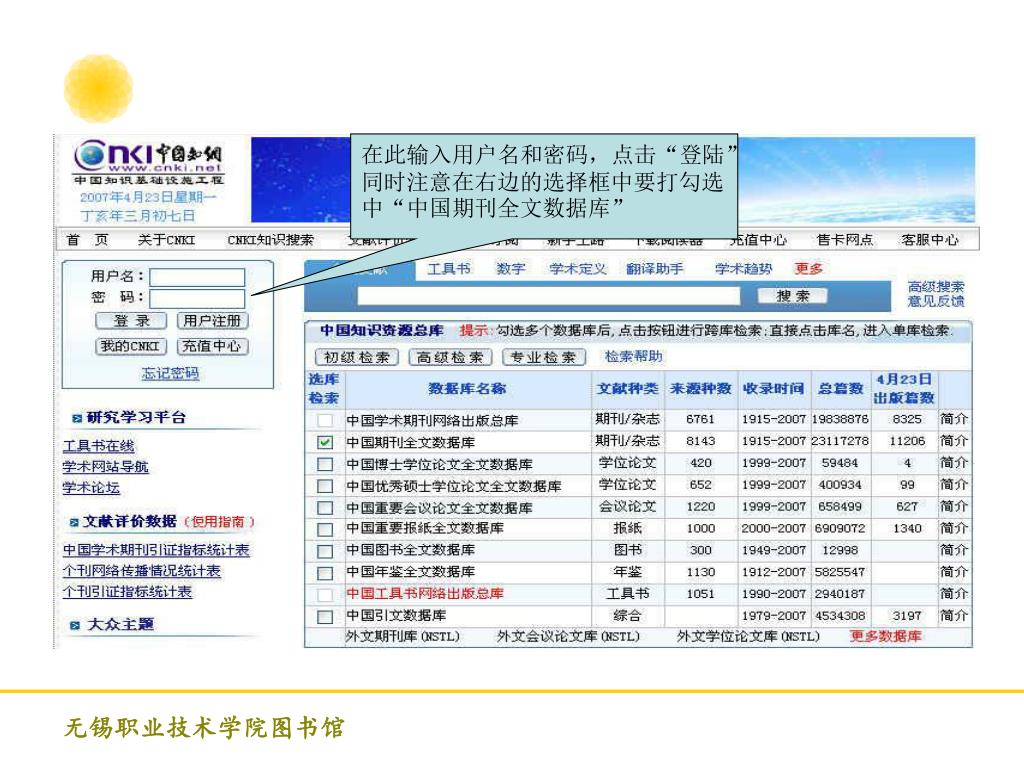
Task: Check the 中国重要会议论文全文数据库 checkbox
Action: pyautogui.click(x=325, y=507)
